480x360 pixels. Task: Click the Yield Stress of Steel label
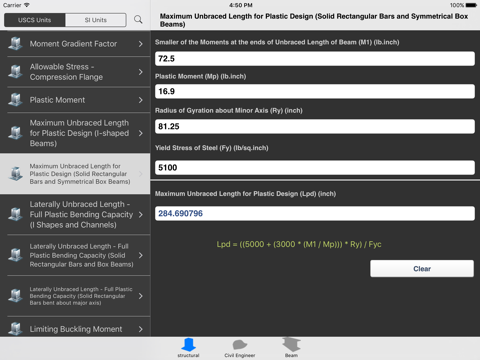(x=212, y=148)
